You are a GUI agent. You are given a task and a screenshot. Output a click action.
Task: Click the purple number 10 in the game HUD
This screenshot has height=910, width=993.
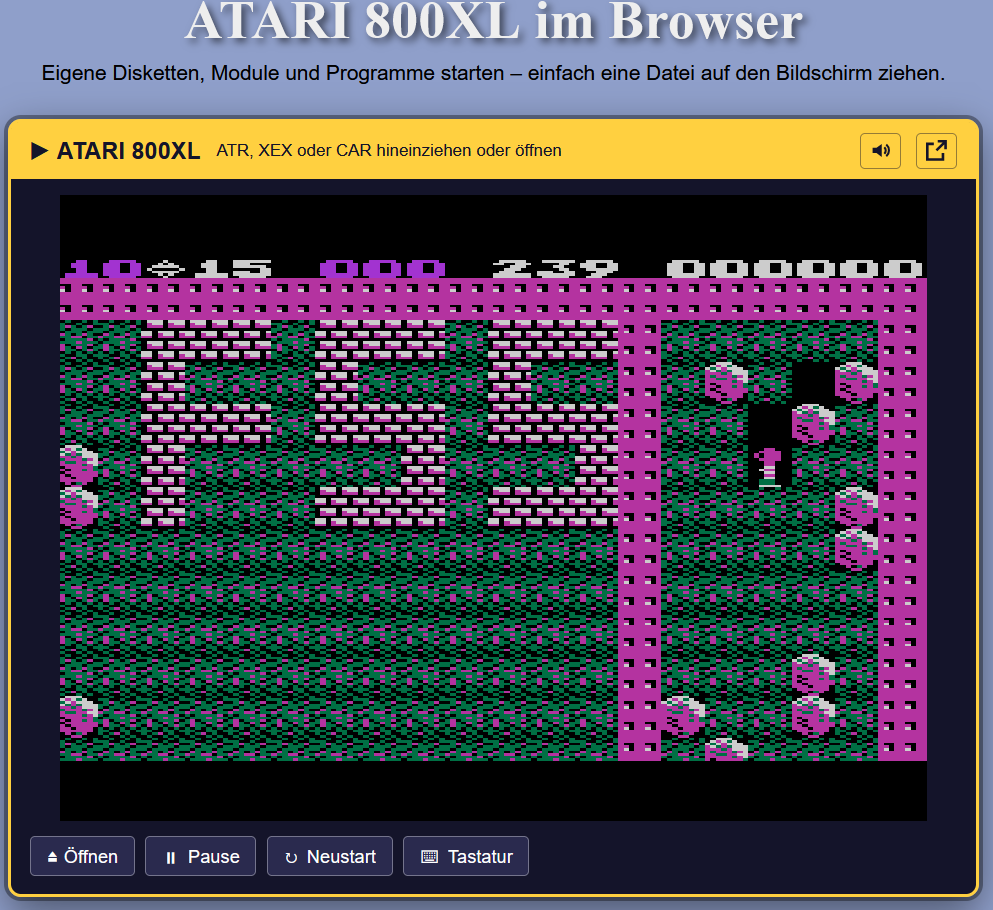(103, 269)
